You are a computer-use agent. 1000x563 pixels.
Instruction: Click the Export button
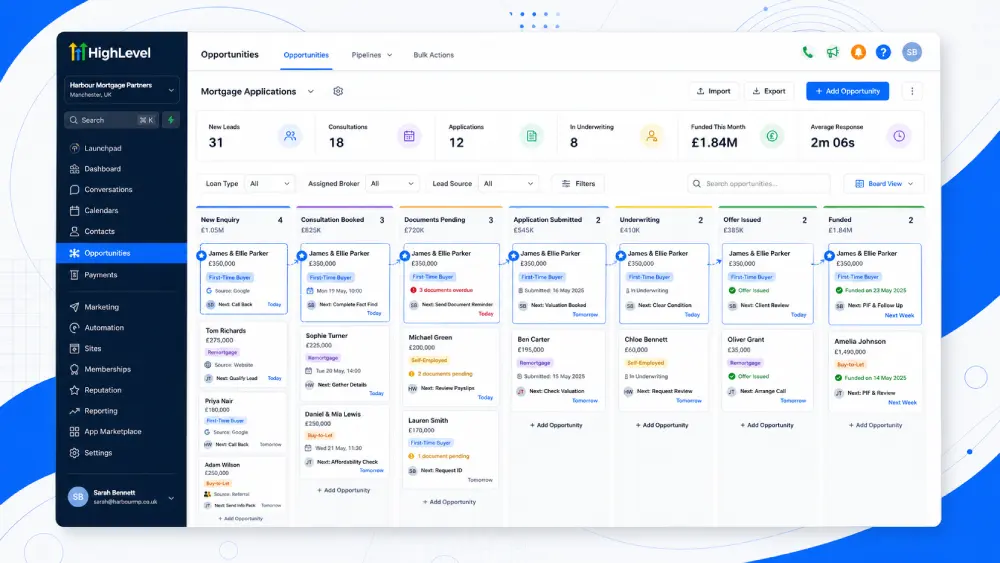(x=769, y=91)
